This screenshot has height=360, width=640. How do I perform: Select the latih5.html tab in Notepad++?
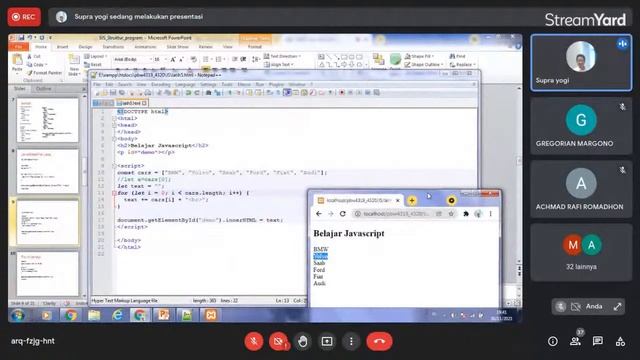[x=132, y=103]
